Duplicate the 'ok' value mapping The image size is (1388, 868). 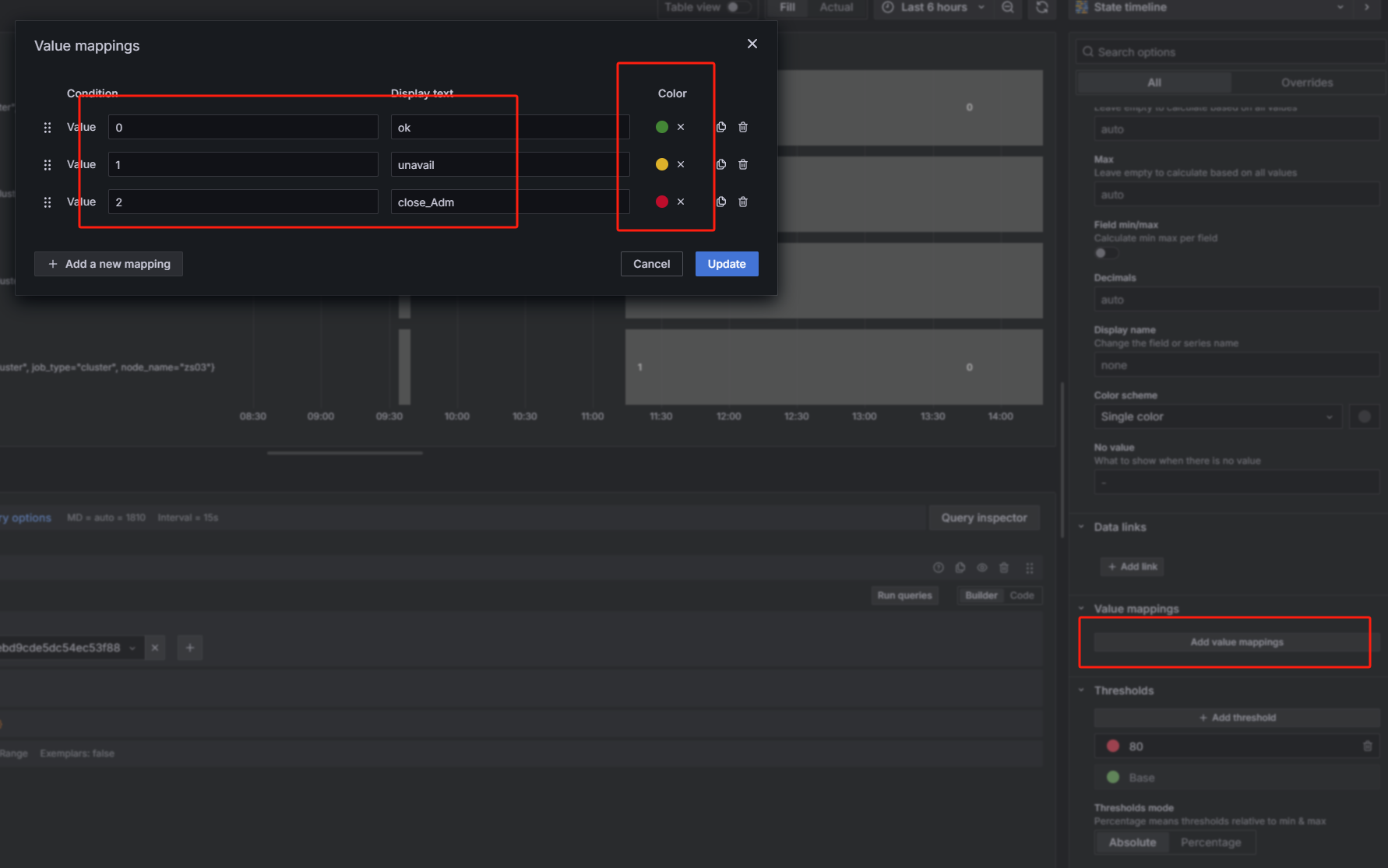tap(721, 127)
